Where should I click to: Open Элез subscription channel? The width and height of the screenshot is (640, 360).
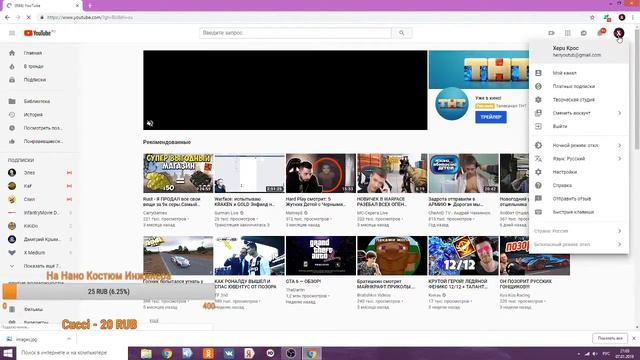point(40,173)
